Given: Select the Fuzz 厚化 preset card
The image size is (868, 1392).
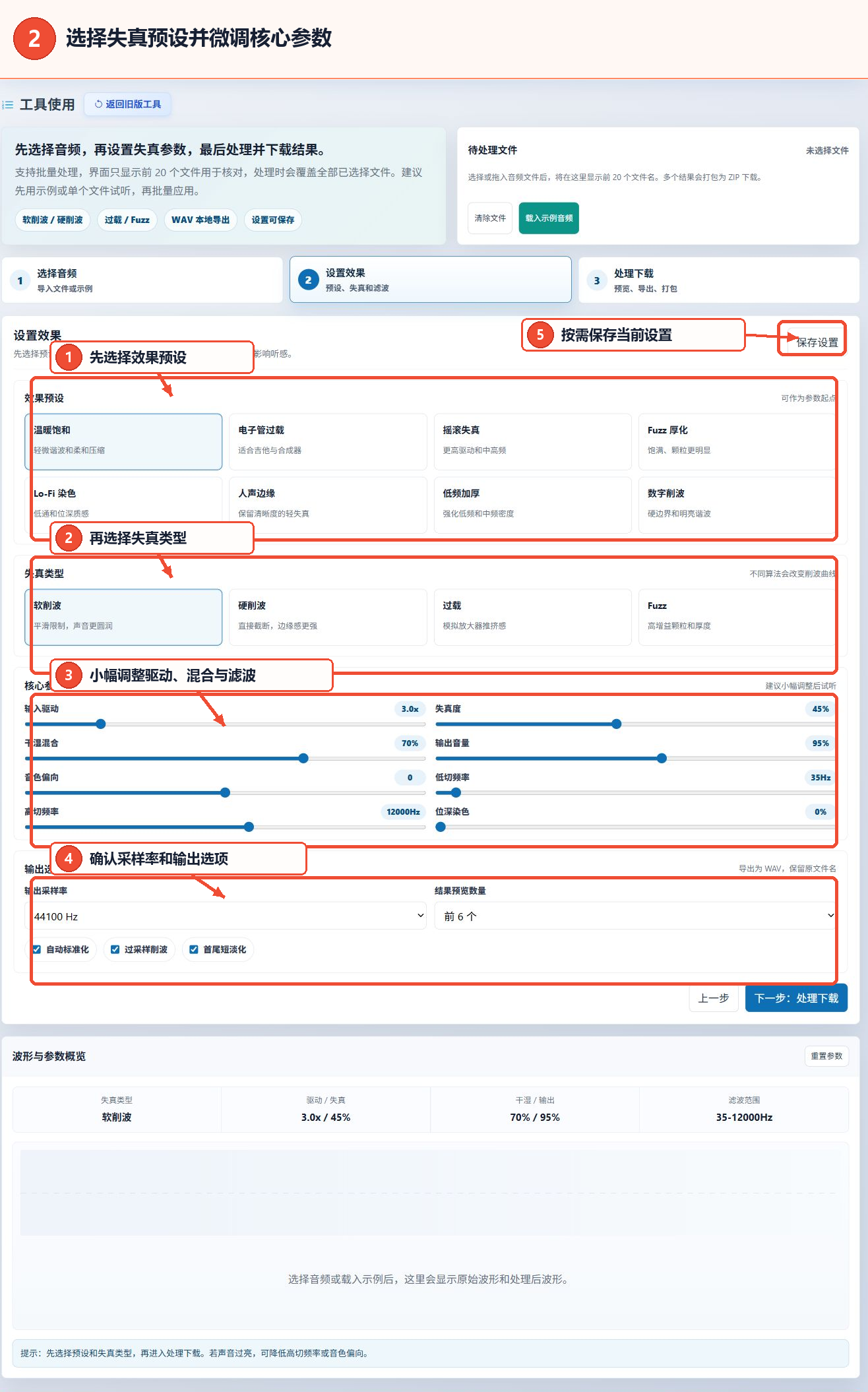Looking at the screenshot, I should tap(737, 441).
